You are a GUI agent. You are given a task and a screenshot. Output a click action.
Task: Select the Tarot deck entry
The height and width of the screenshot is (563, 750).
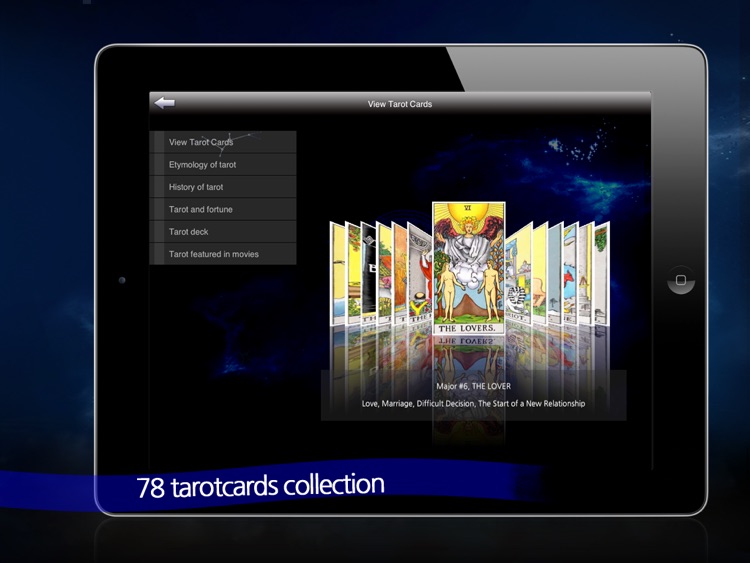click(223, 232)
